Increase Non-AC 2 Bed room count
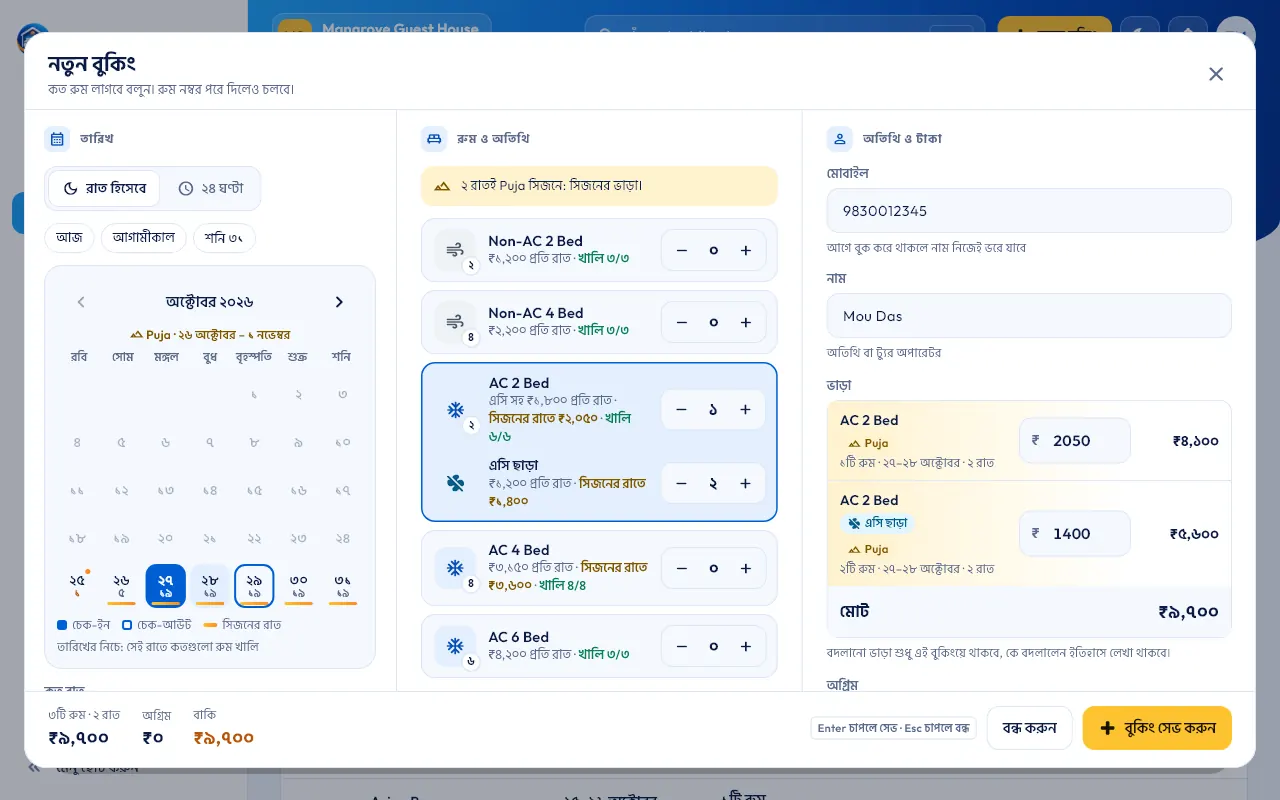The width and height of the screenshot is (1280, 800). pyautogui.click(x=745, y=250)
